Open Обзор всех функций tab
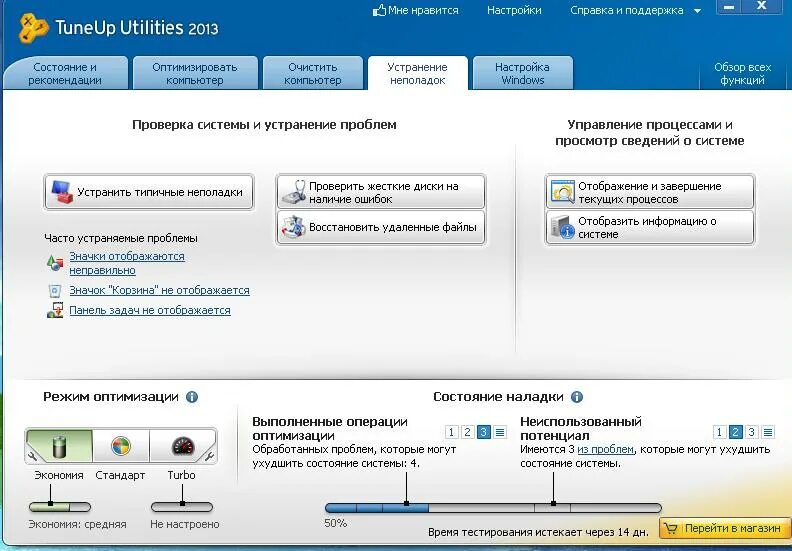 click(x=742, y=74)
